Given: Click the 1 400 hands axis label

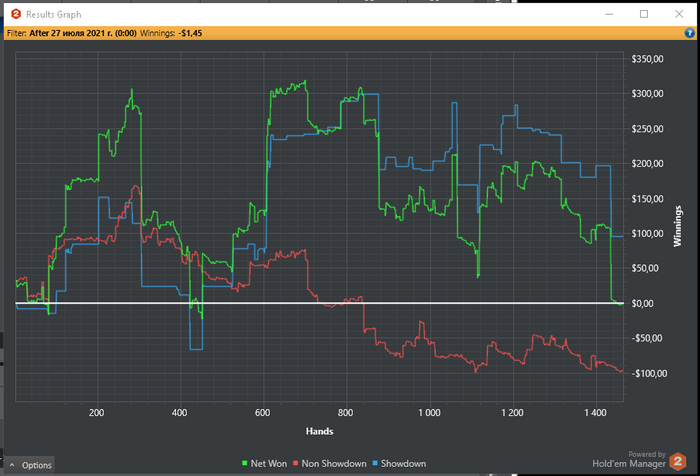Looking at the screenshot, I should 596,413.
